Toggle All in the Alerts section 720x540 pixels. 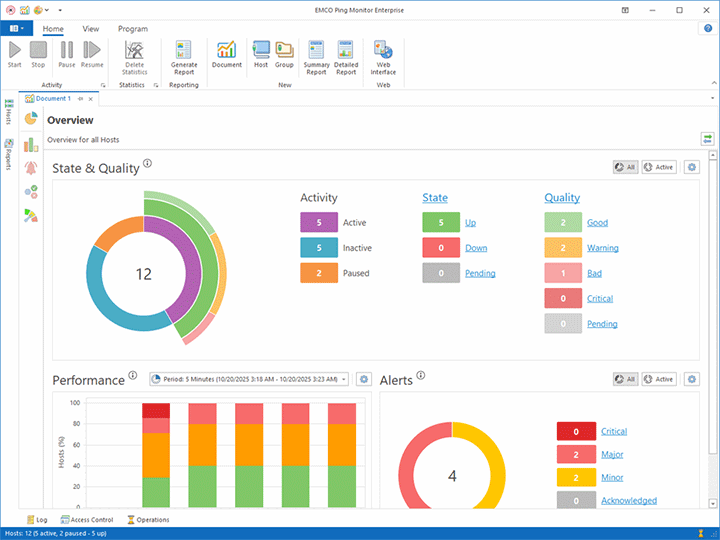[x=625, y=379]
